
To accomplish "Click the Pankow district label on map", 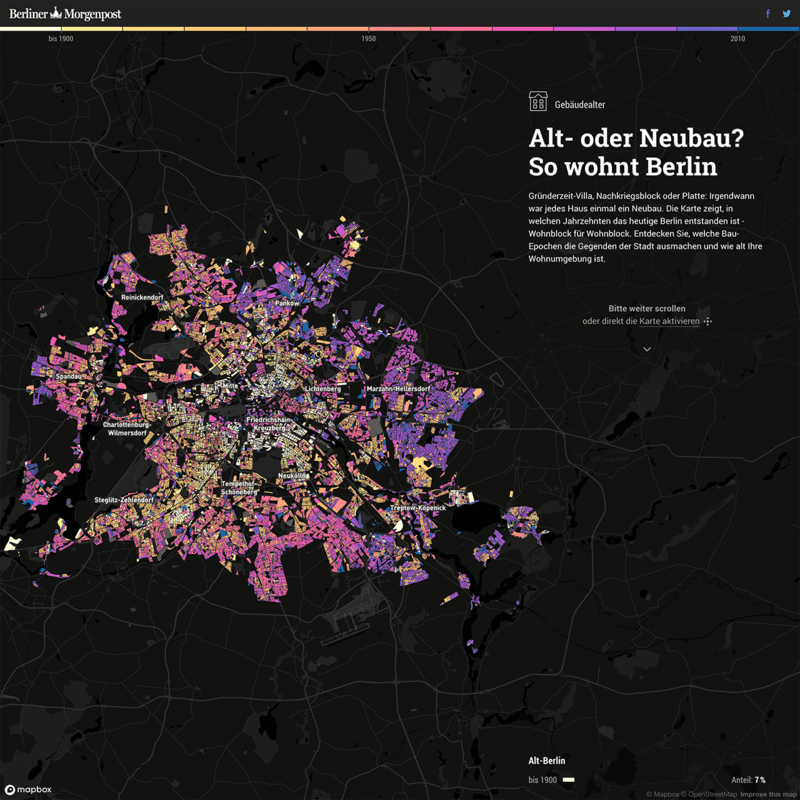I will [x=287, y=303].
